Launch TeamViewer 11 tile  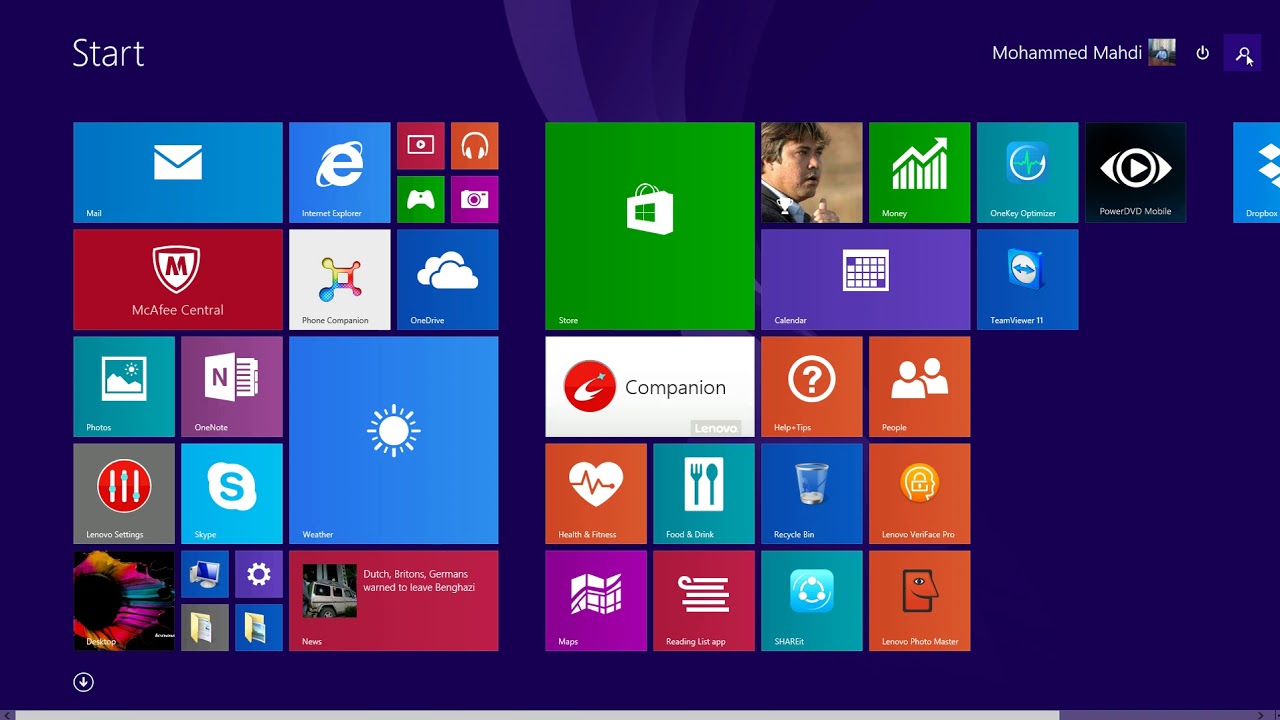(1028, 279)
